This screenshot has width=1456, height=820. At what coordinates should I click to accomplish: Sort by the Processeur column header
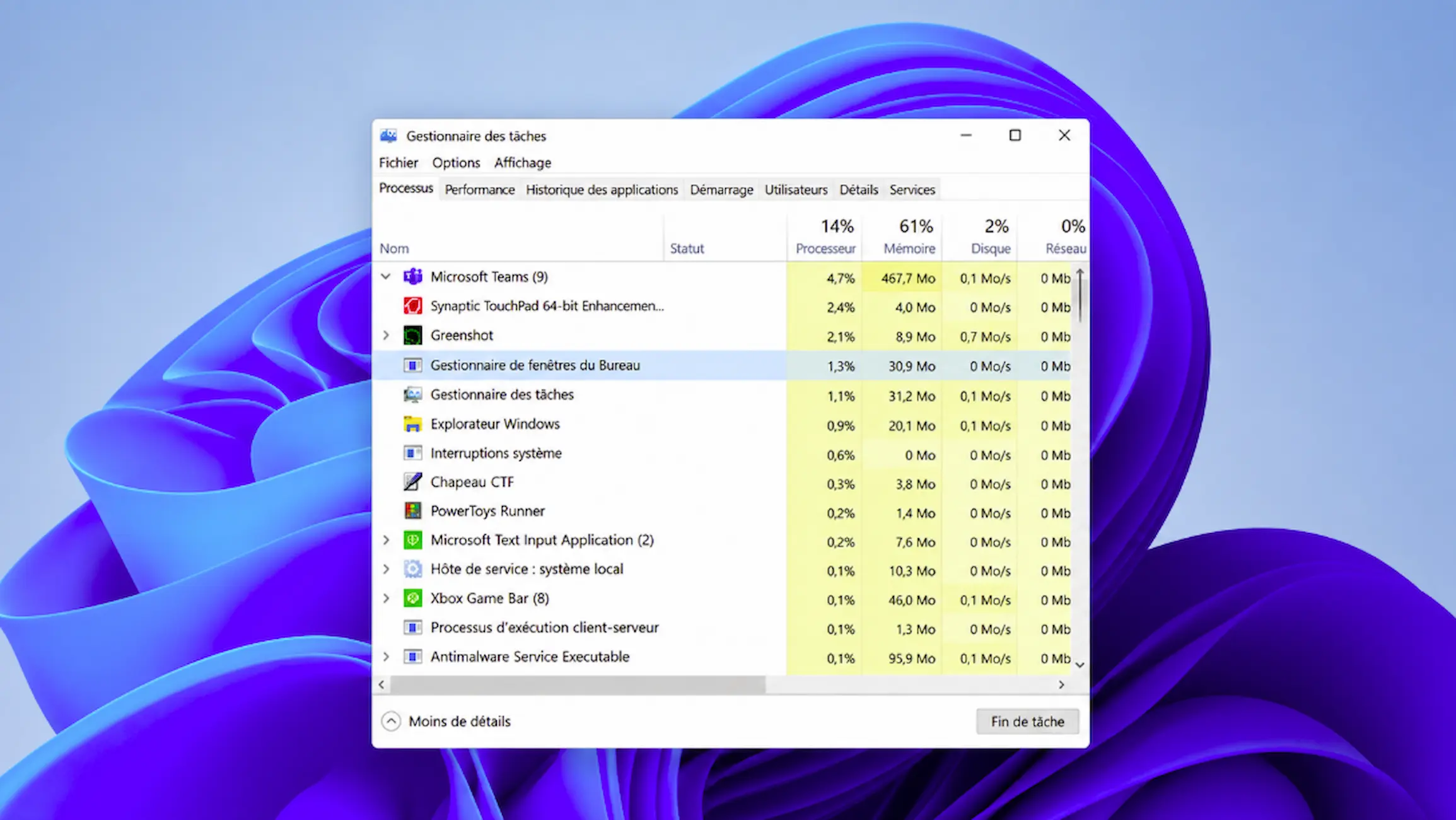click(825, 237)
